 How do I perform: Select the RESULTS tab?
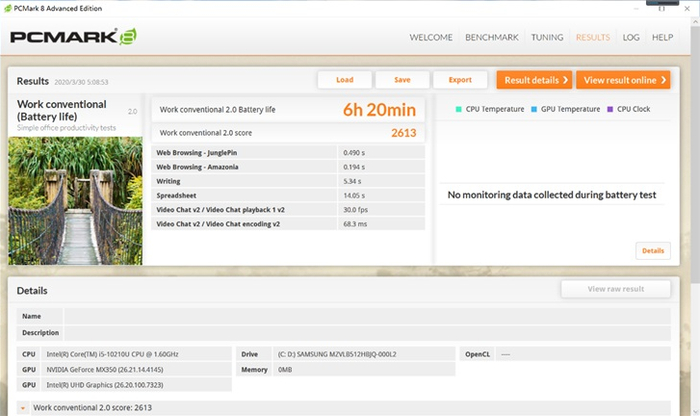click(x=593, y=38)
